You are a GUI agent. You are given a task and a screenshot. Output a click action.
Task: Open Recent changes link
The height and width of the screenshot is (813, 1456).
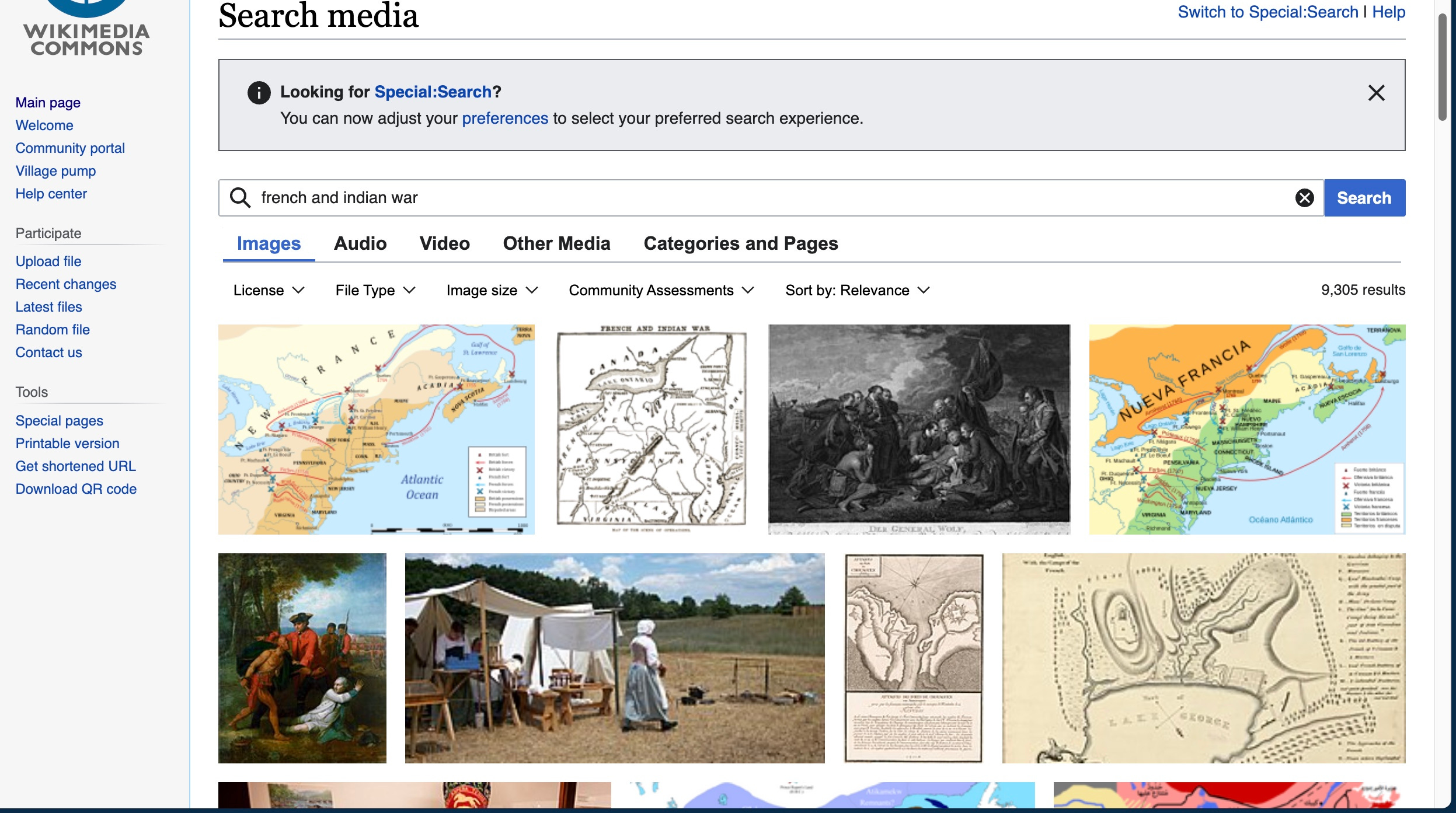[x=66, y=284]
